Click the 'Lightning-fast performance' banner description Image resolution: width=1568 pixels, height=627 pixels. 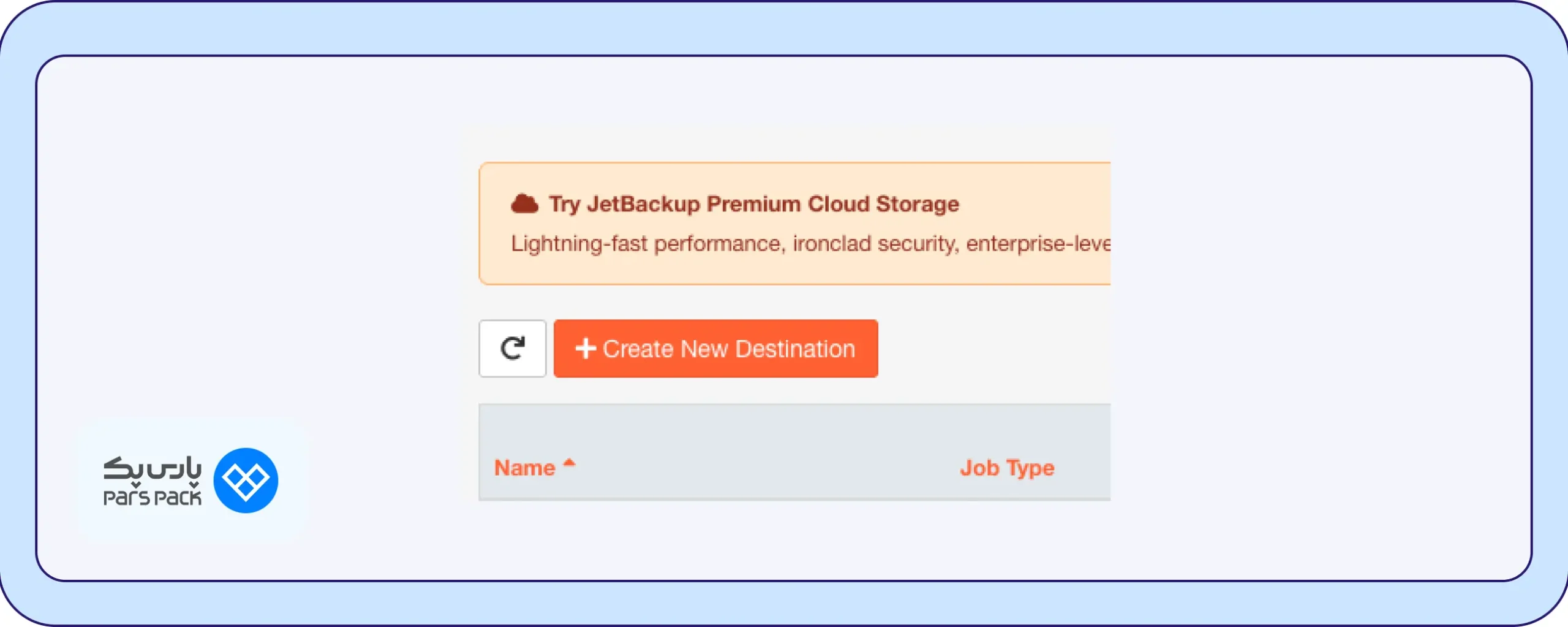point(811,244)
